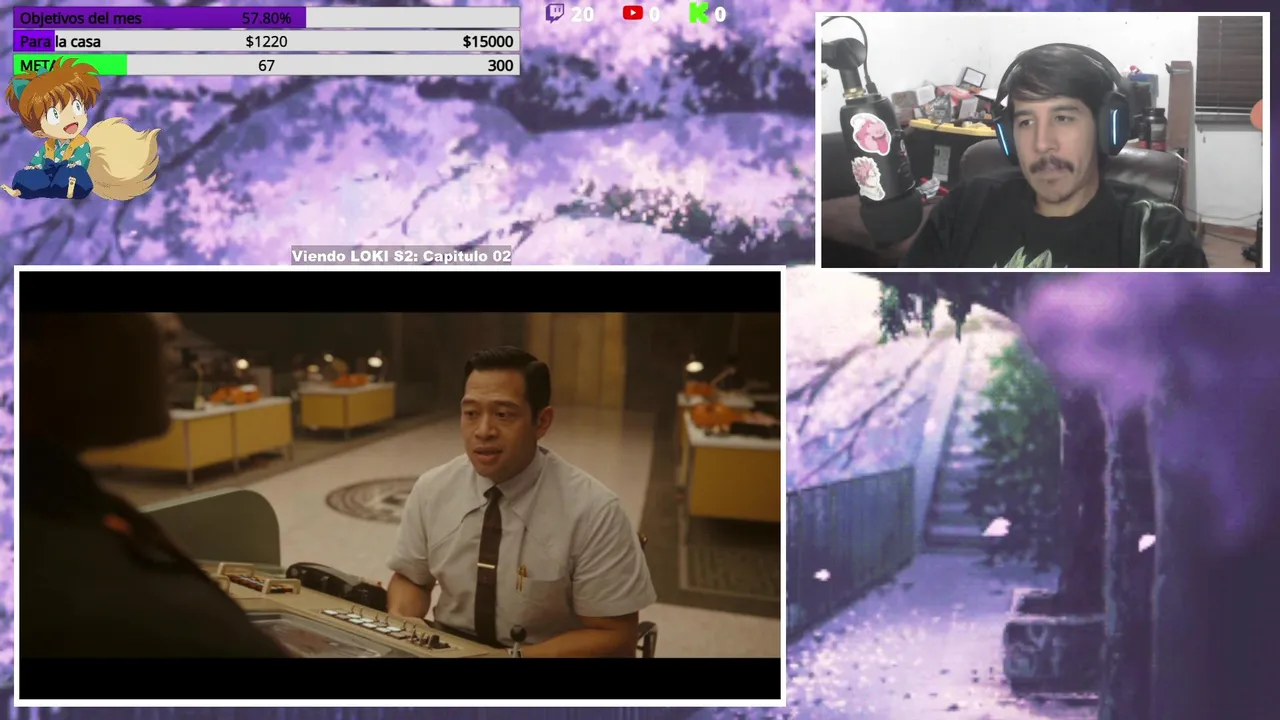Click the $15000 goal amount
1280x720 pixels.
[488, 41]
